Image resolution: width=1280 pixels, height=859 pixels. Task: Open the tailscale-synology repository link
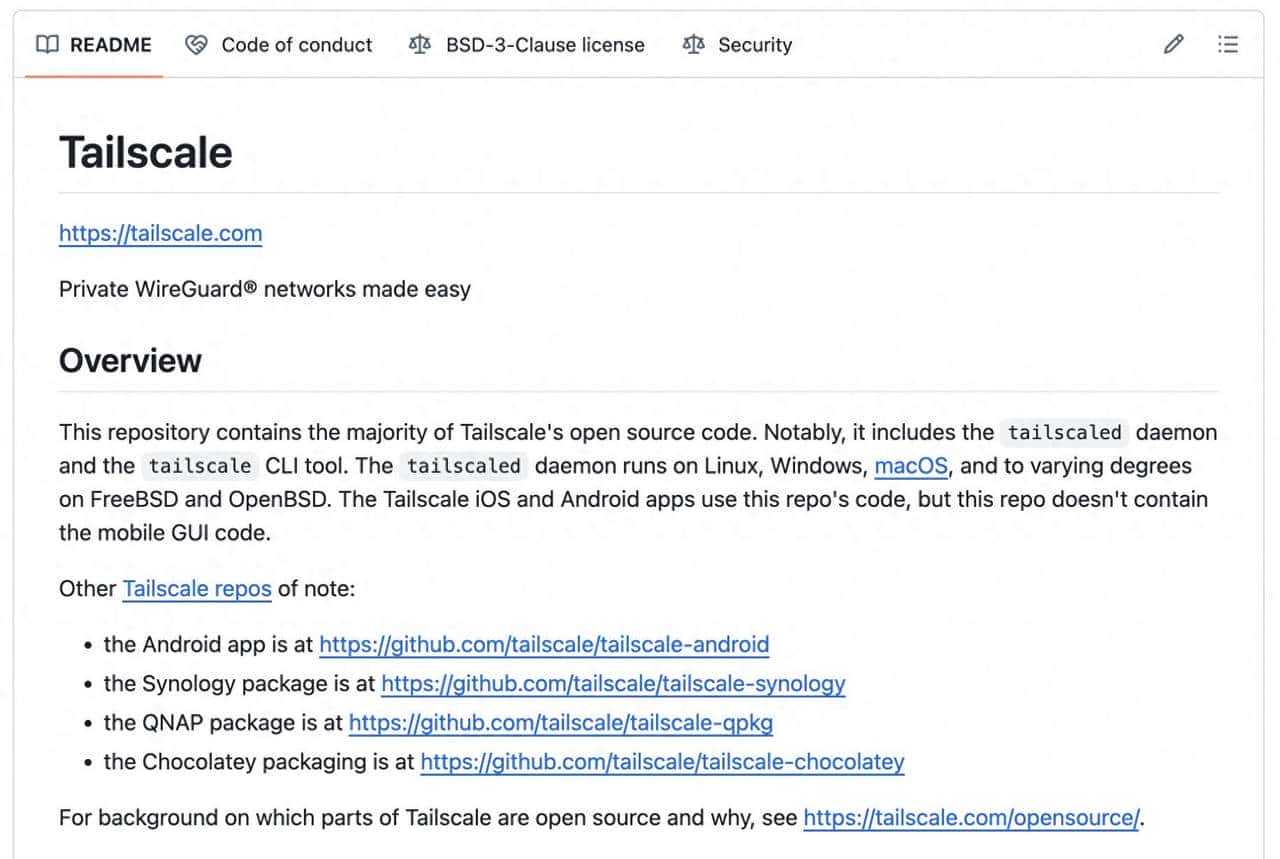pyautogui.click(x=613, y=684)
